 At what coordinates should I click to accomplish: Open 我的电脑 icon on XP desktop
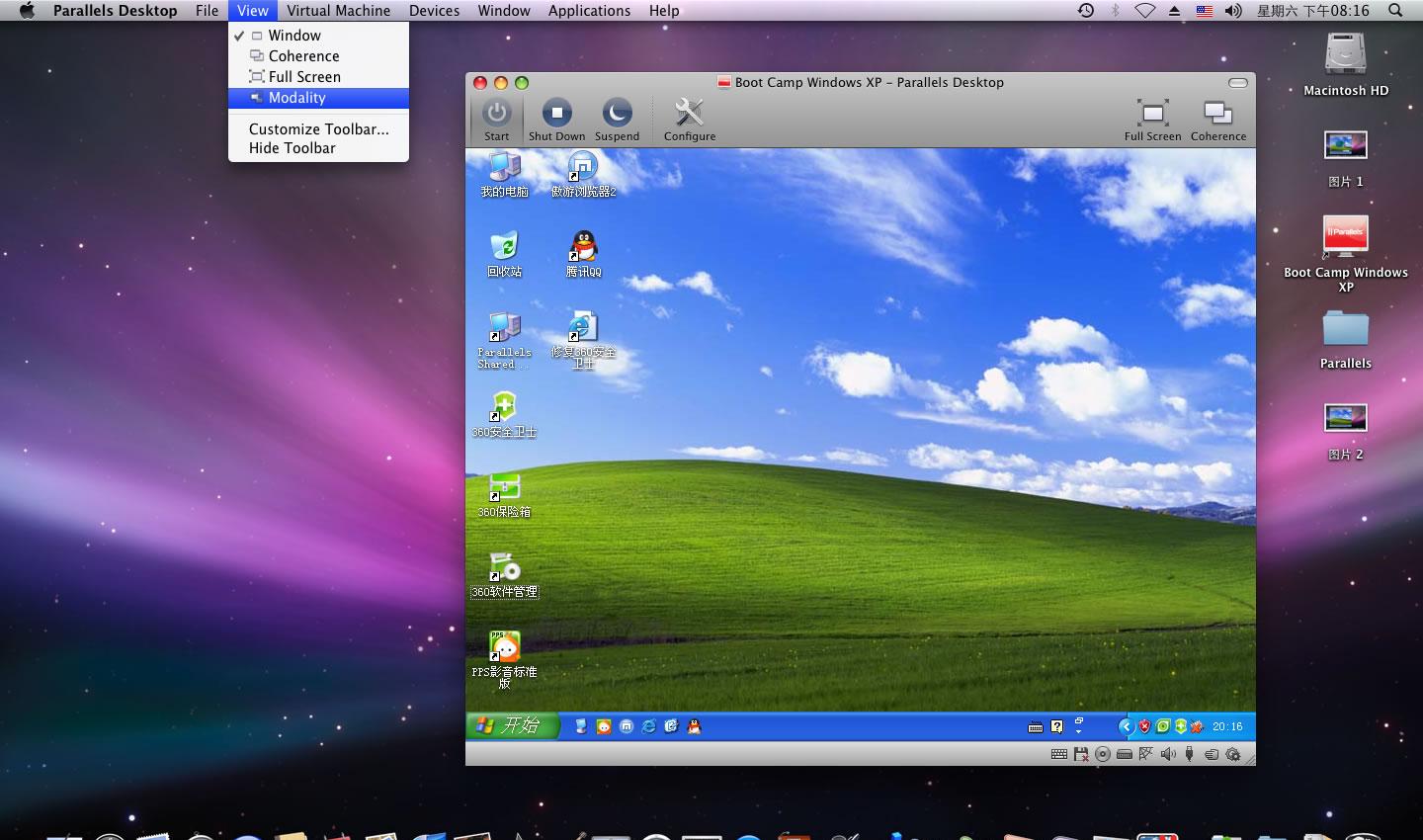click(x=504, y=174)
